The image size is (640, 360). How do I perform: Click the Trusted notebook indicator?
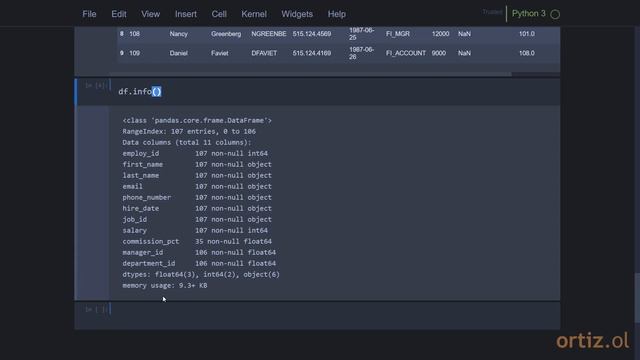pyautogui.click(x=492, y=12)
